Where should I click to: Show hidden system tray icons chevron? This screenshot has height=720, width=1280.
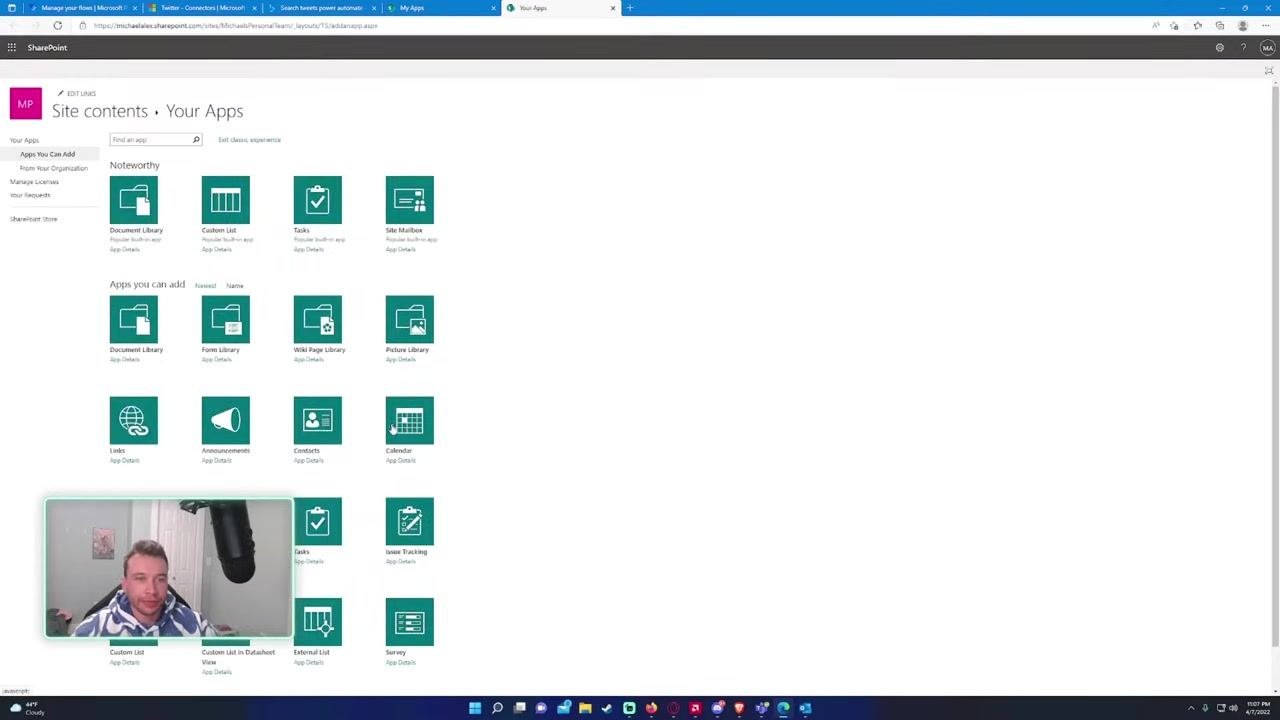tap(1190, 708)
